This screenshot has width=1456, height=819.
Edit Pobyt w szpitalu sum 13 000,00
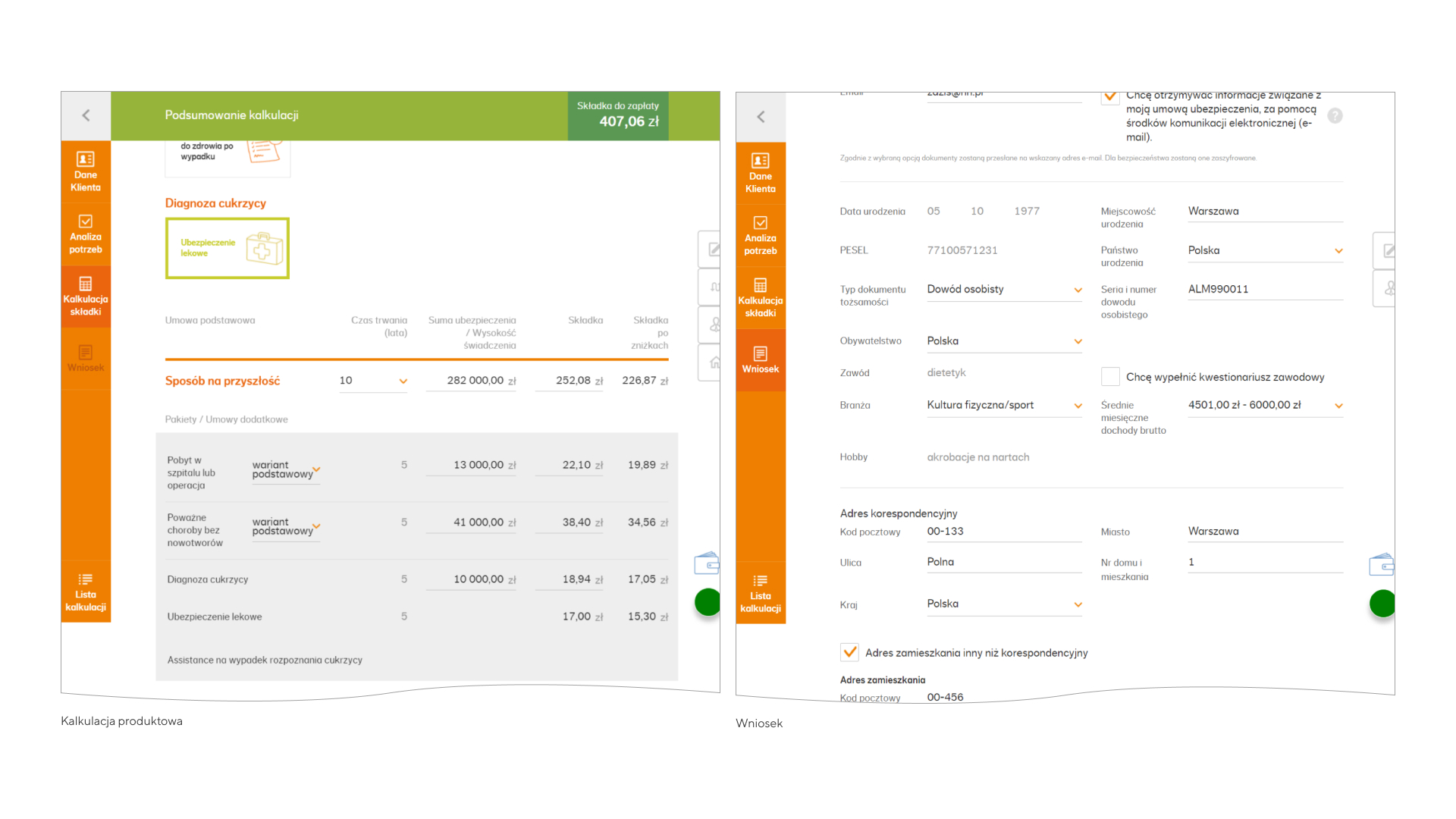pos(471,465)
